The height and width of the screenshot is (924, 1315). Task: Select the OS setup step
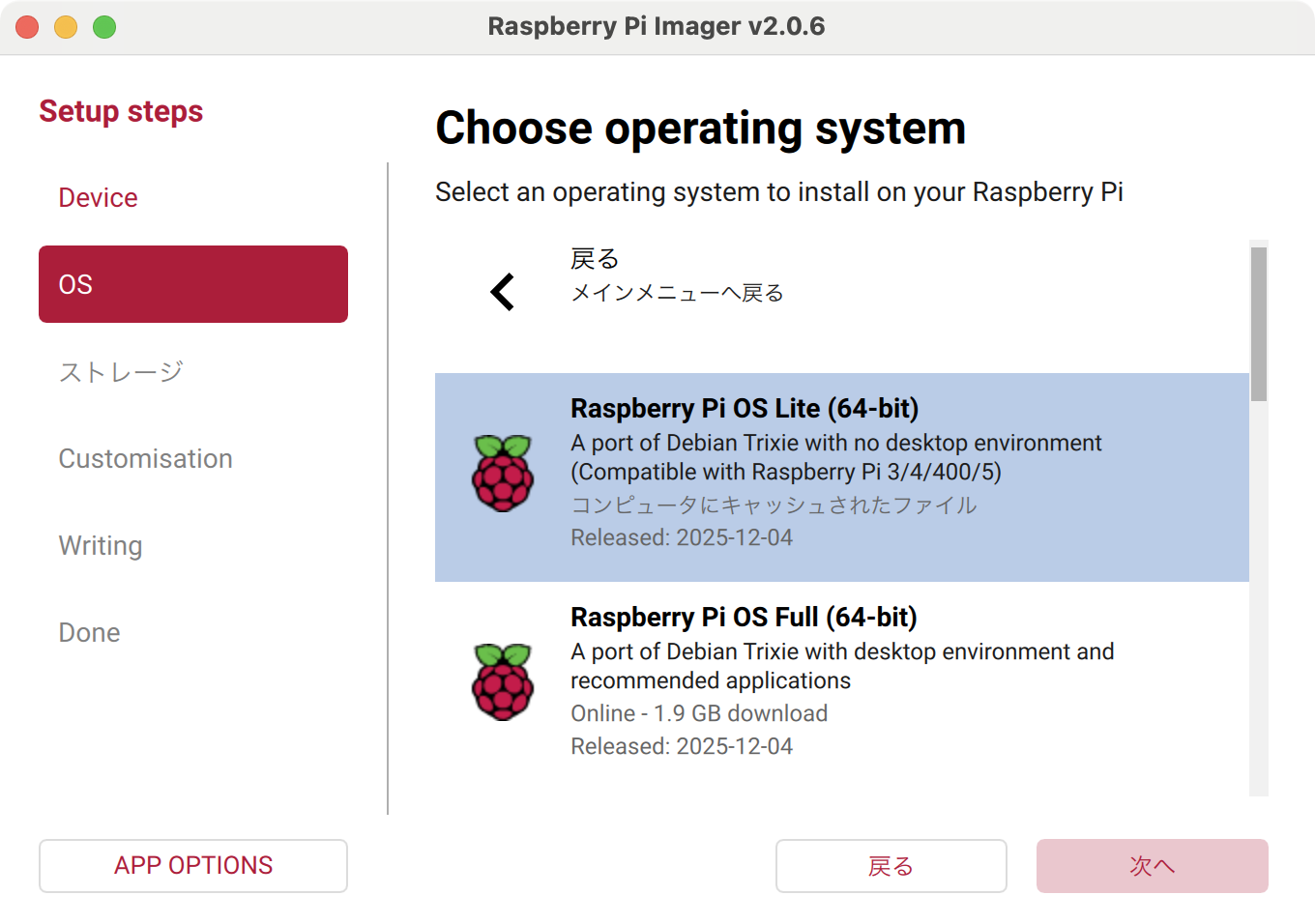193,284
